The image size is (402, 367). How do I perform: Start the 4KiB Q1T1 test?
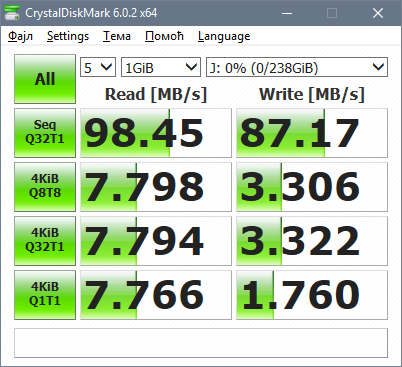pos(45,295)
